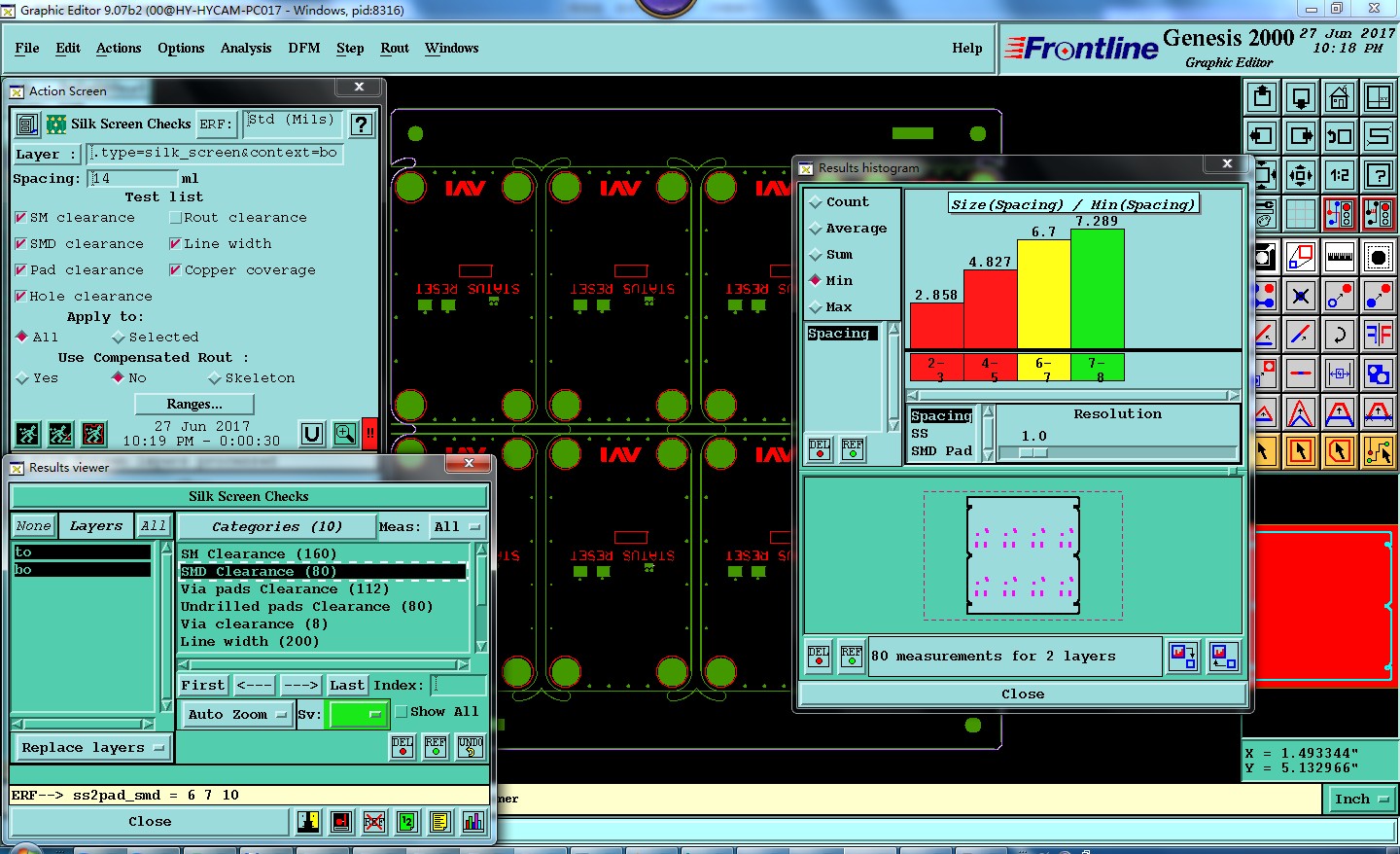Click the red double-exclamation icon in Action Screen
Viewport: 1400px width, 854px height.
(370, 434)
